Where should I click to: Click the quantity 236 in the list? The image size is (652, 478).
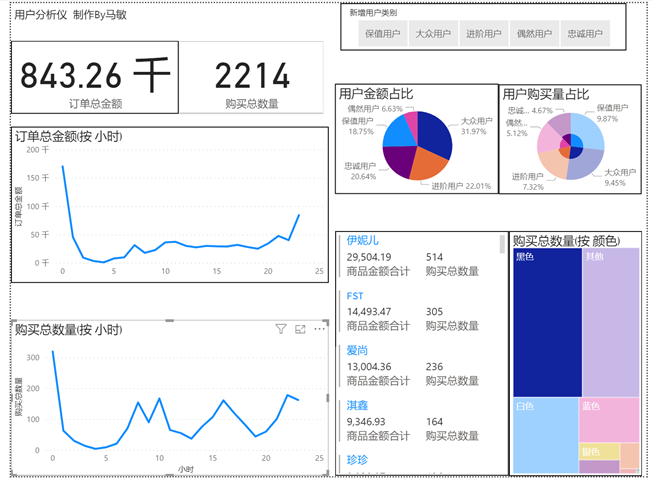(434, 367)
